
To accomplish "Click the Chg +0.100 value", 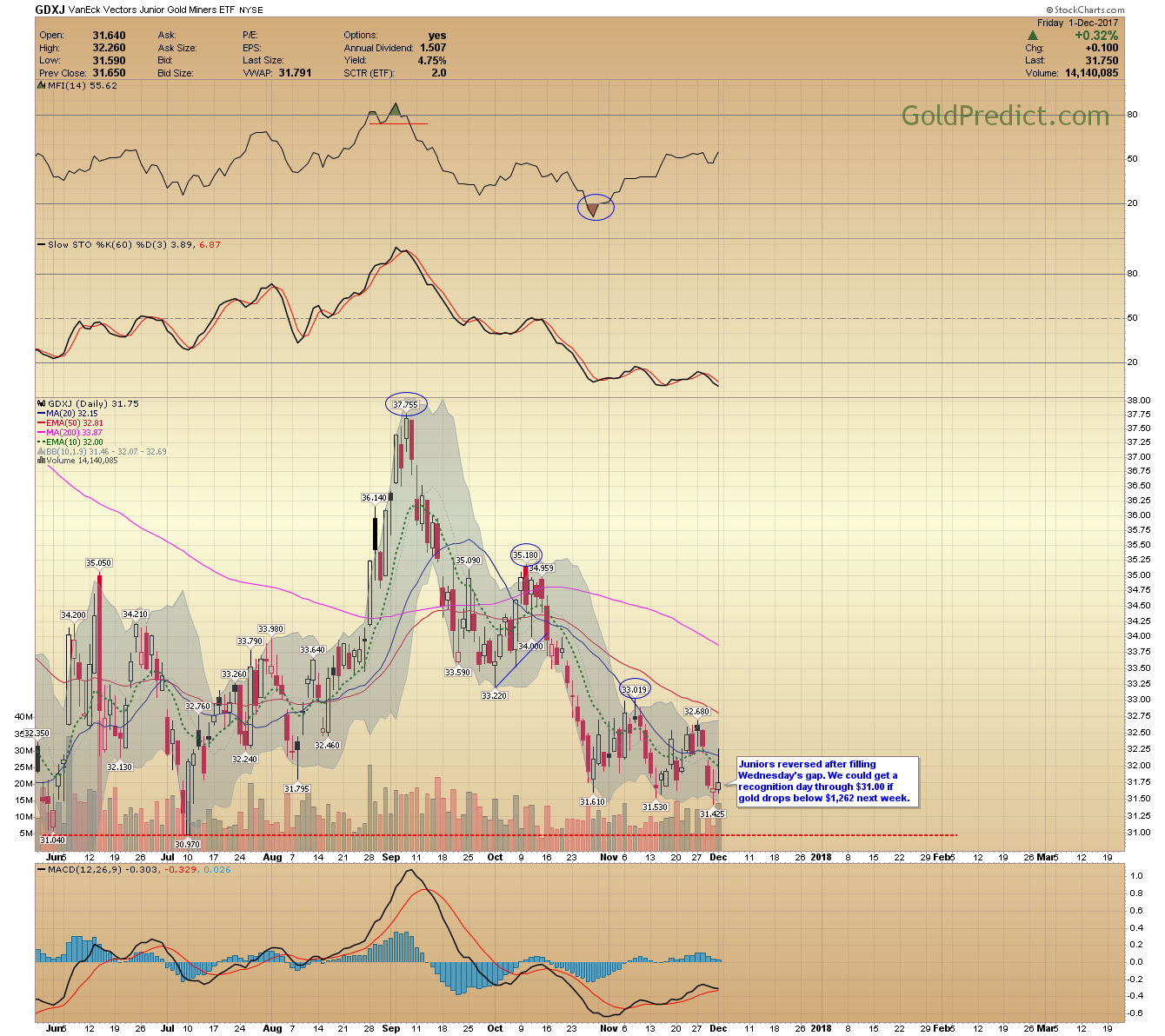I will pos(1102,48).
